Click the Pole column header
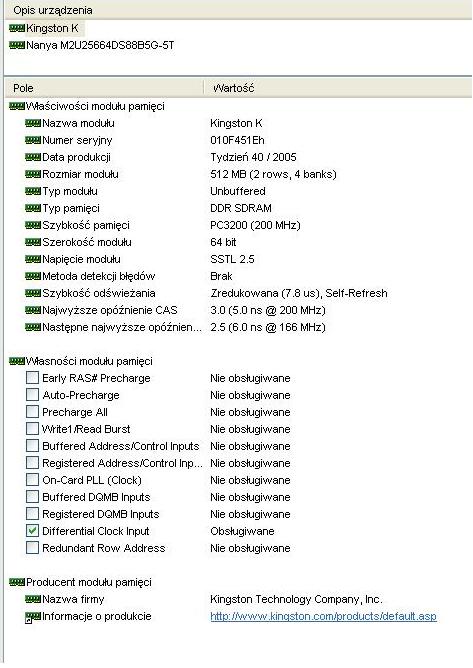473x668 pixels. 23,88
